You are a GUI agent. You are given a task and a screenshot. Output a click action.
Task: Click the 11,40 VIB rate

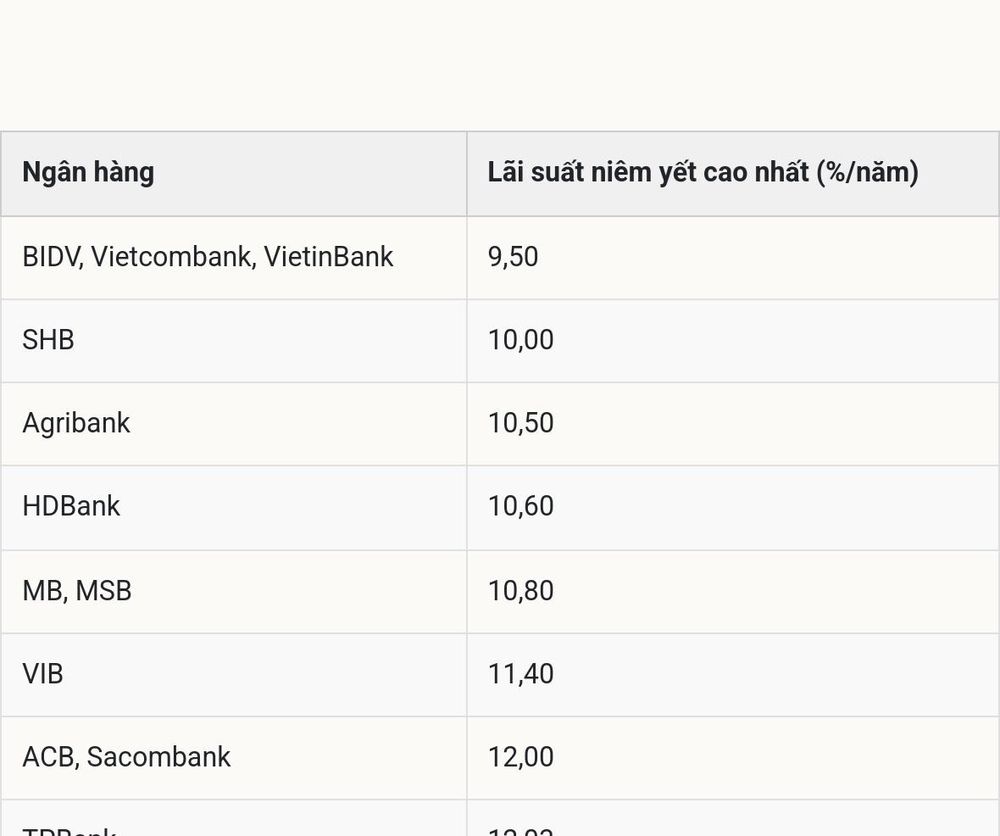coord(520,674)
